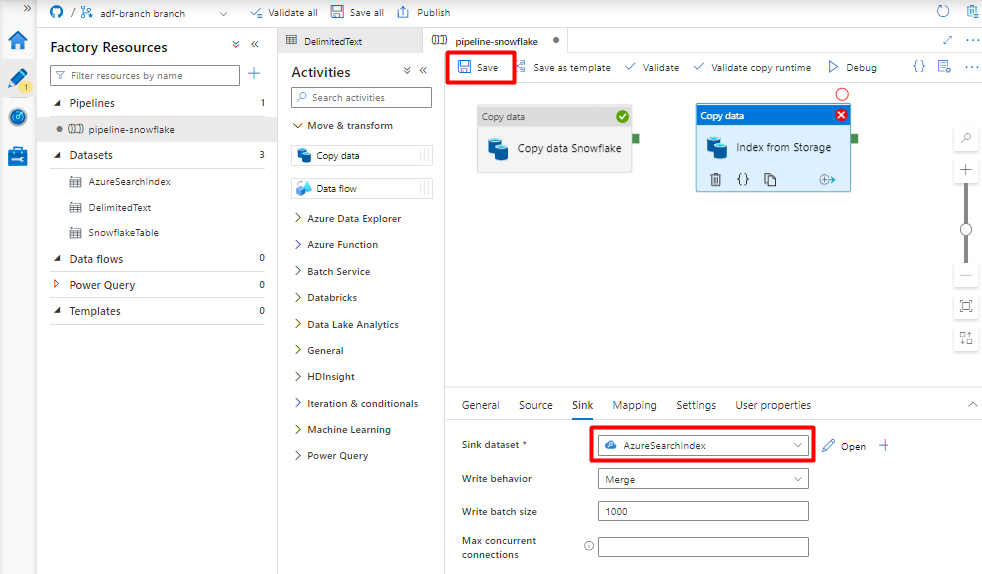
Task: Click the GitHub repository icon
Action: click(x=56, y=12)
